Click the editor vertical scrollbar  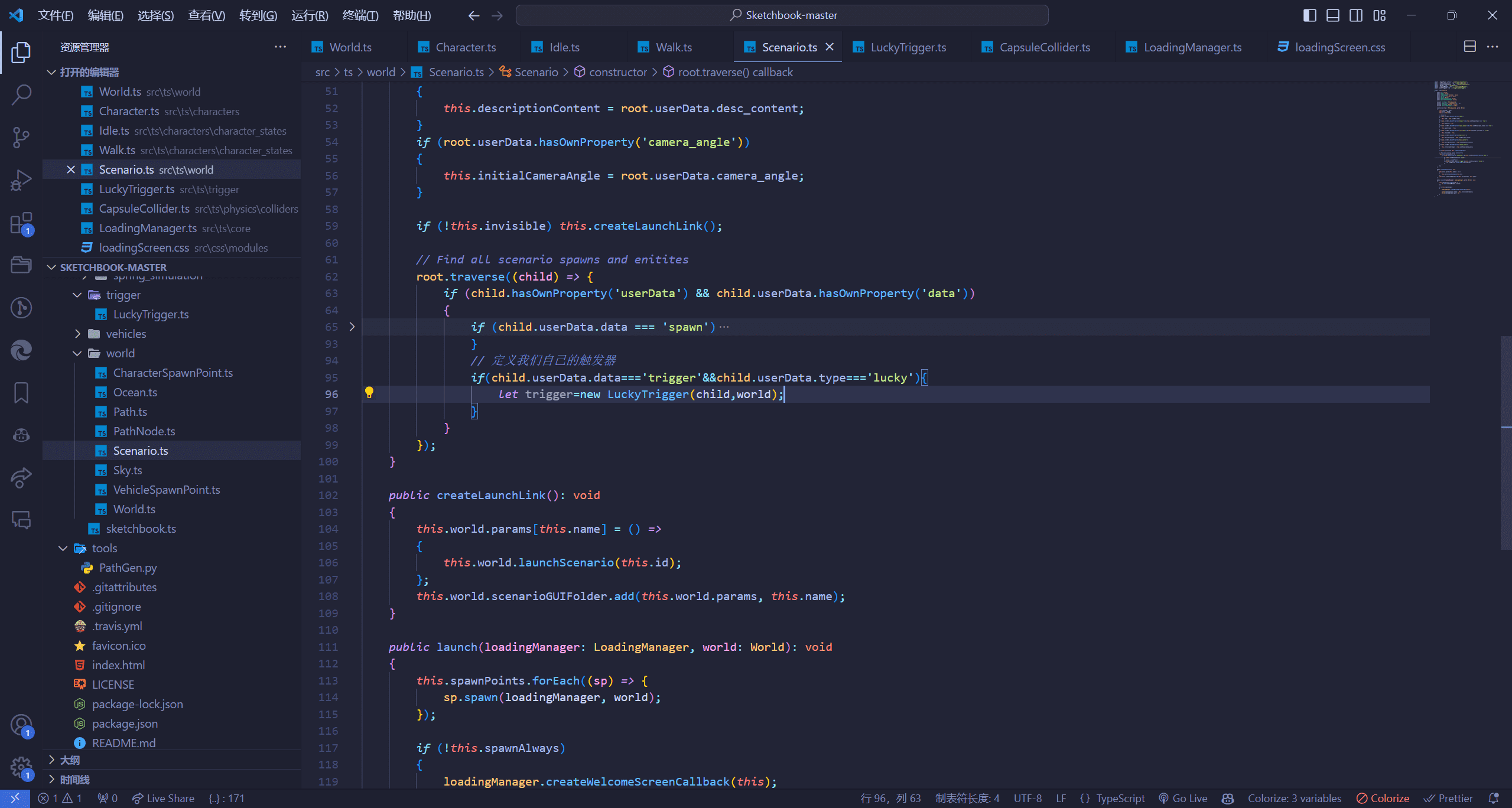(1506, 443)
